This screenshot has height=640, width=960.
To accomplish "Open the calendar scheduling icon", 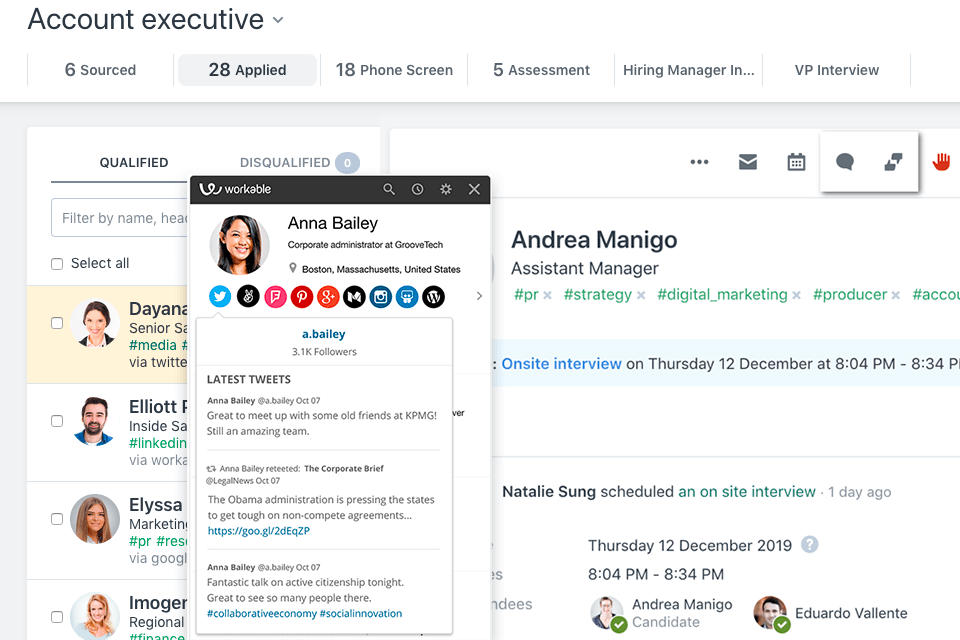I will pyautogui.click(x=796, y=162).
